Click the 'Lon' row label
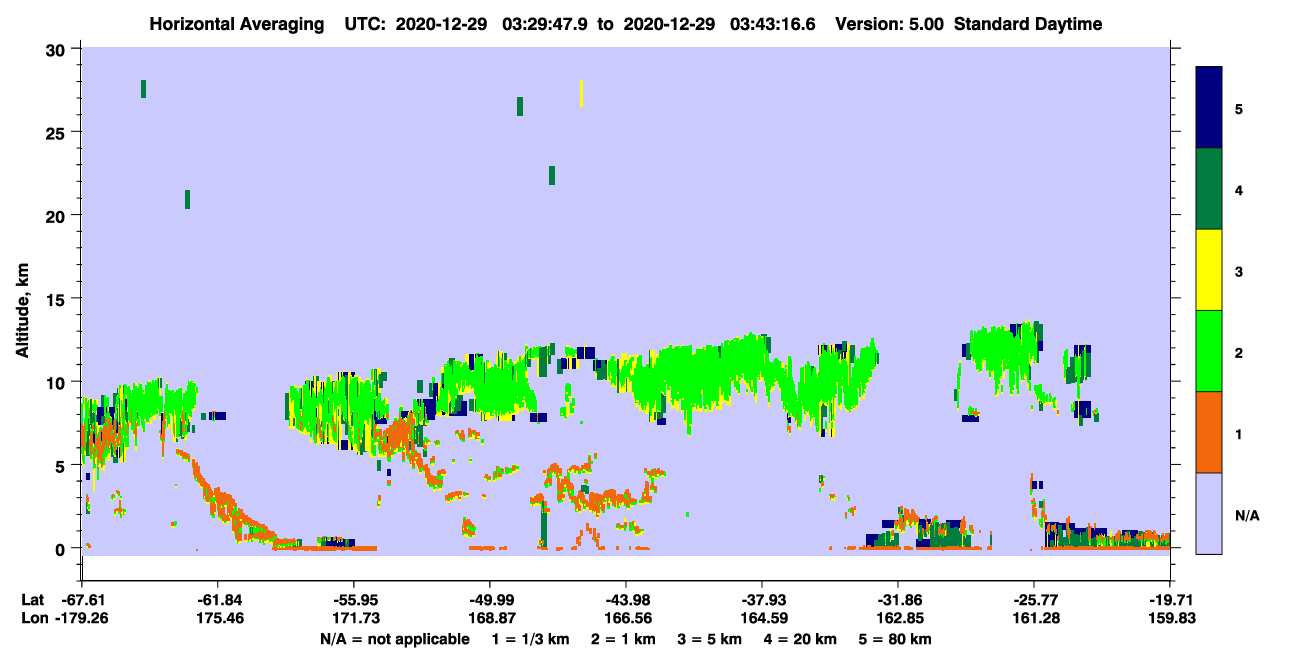The image size is (1300, 667). (x=33, y=618)
